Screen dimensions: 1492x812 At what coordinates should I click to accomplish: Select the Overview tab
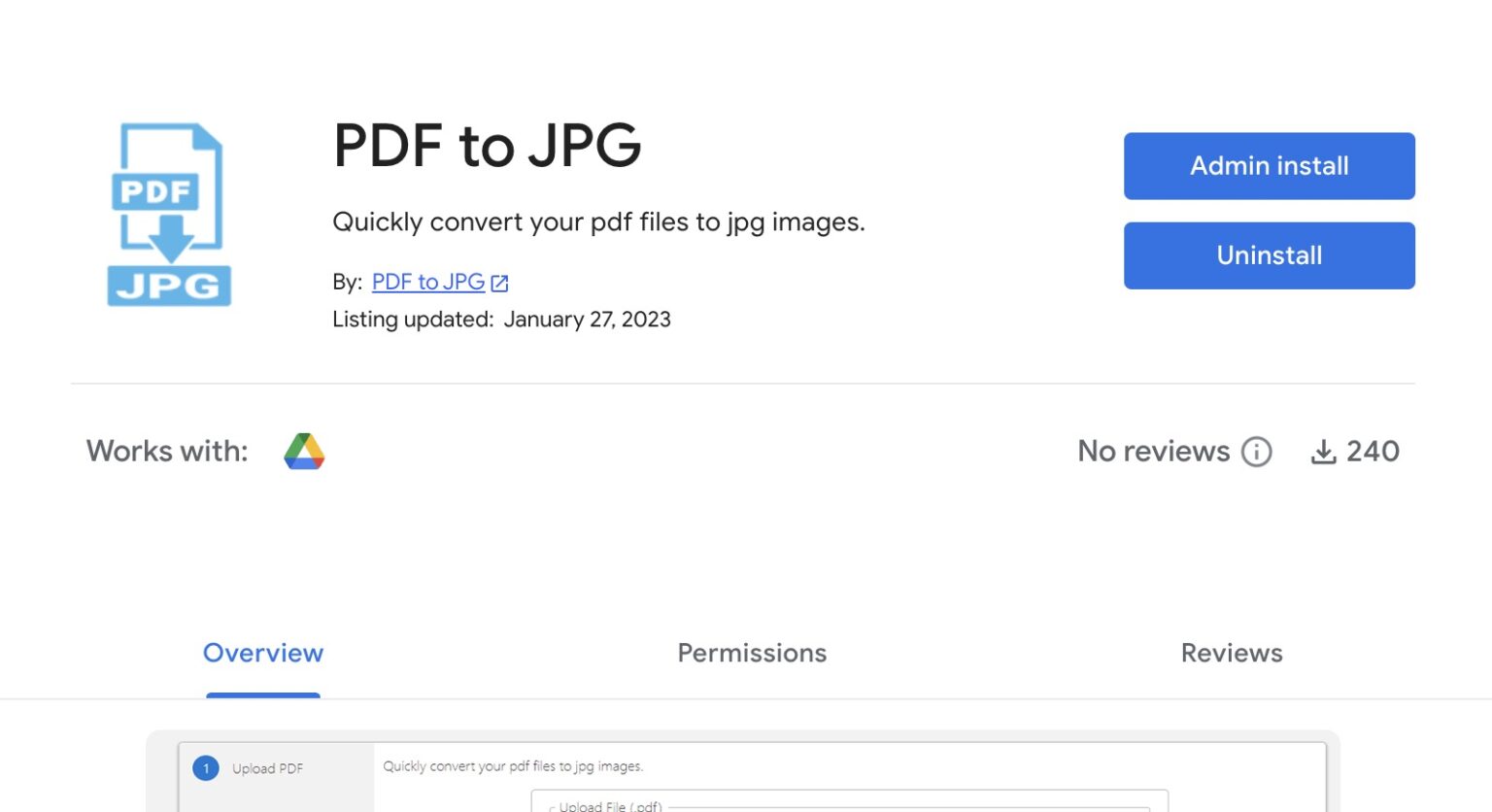[263, 653]
